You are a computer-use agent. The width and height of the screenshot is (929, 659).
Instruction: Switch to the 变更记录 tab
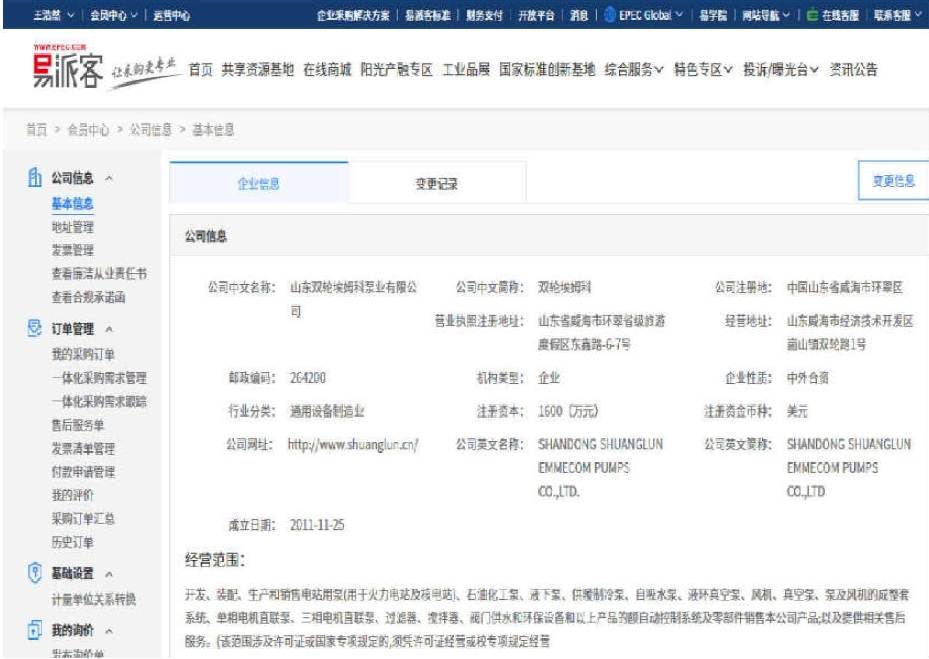coord(437,183)
